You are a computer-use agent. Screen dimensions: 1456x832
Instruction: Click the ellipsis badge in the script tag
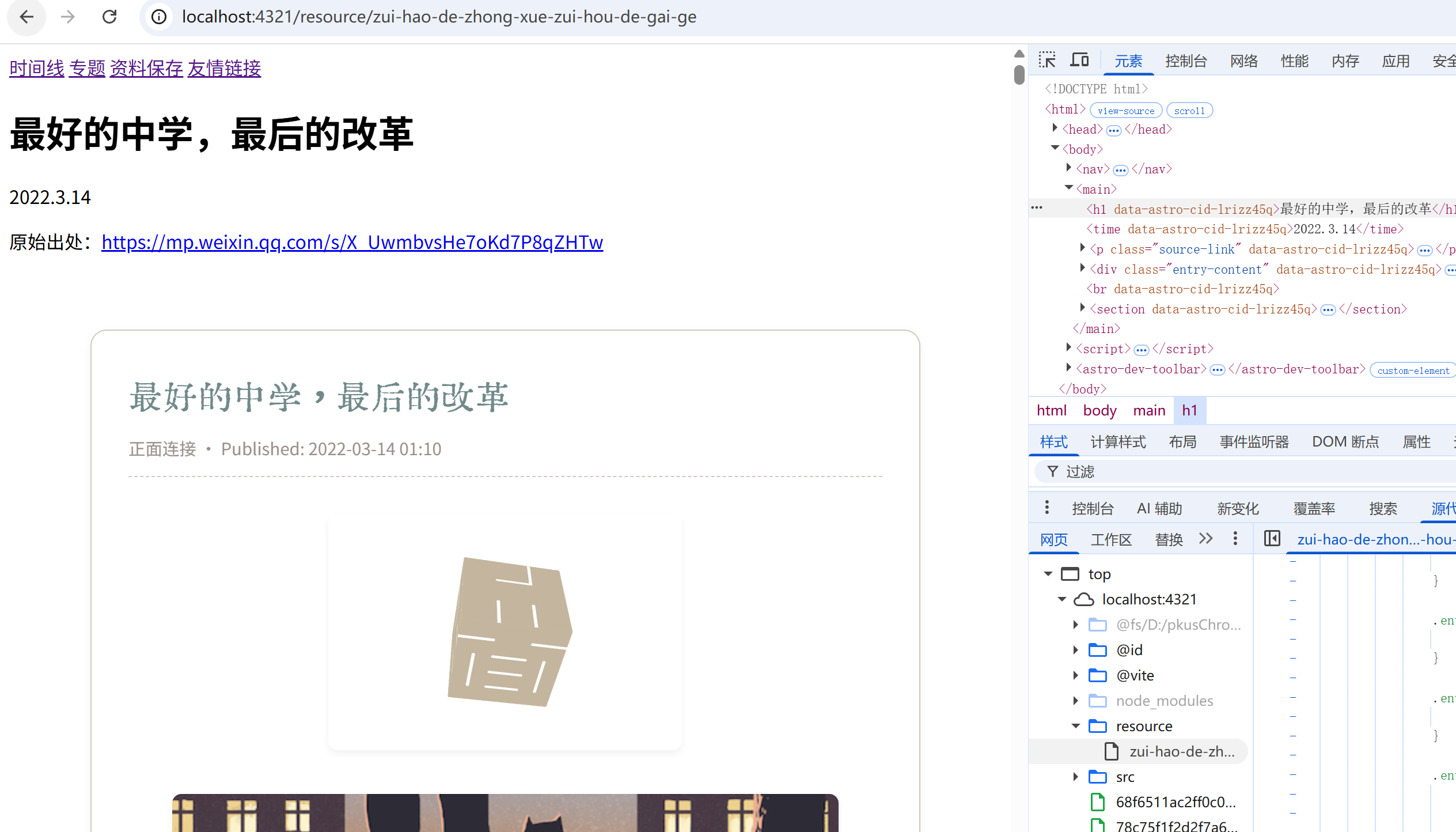tap(1142, 350)
